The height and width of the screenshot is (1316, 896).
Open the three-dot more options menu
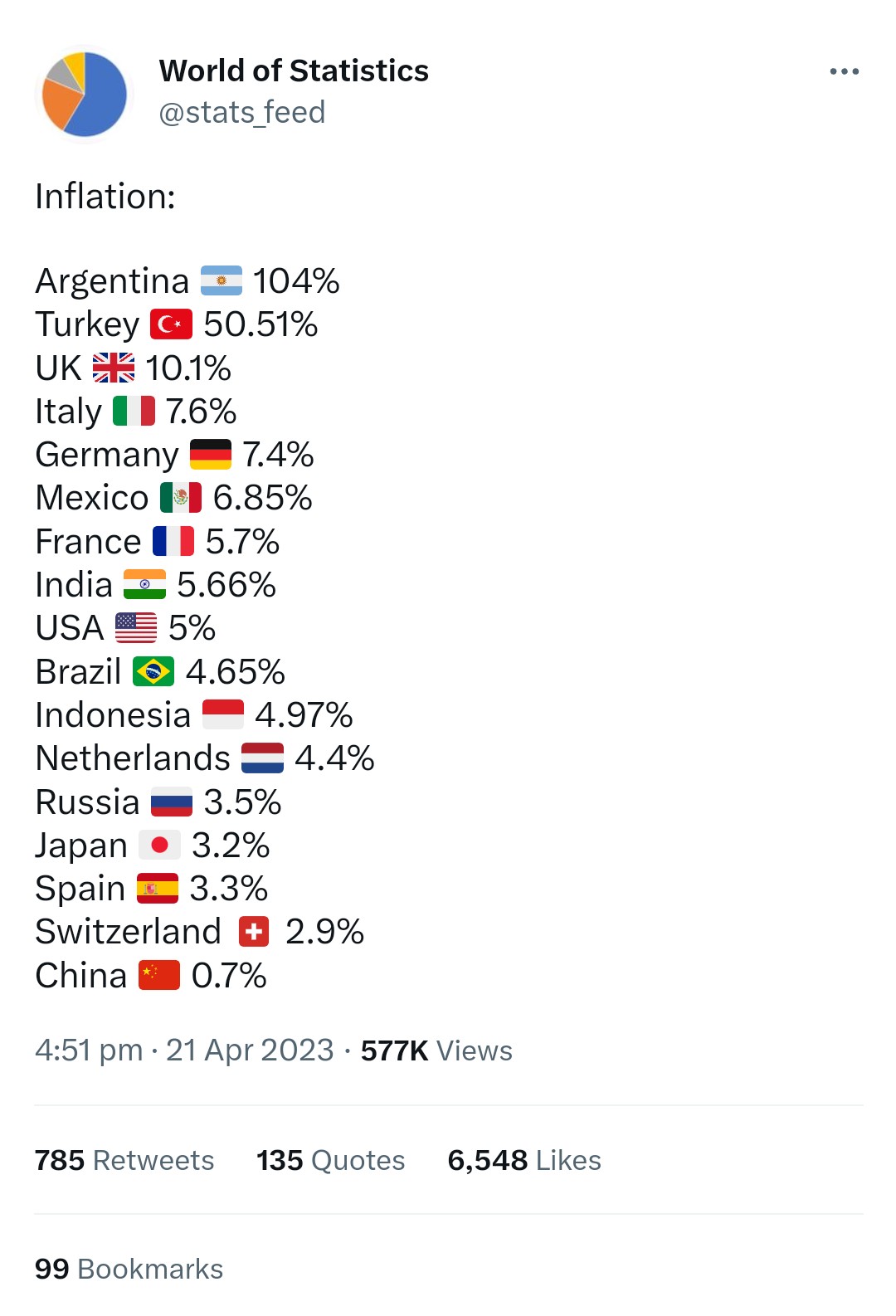[844, 71]
